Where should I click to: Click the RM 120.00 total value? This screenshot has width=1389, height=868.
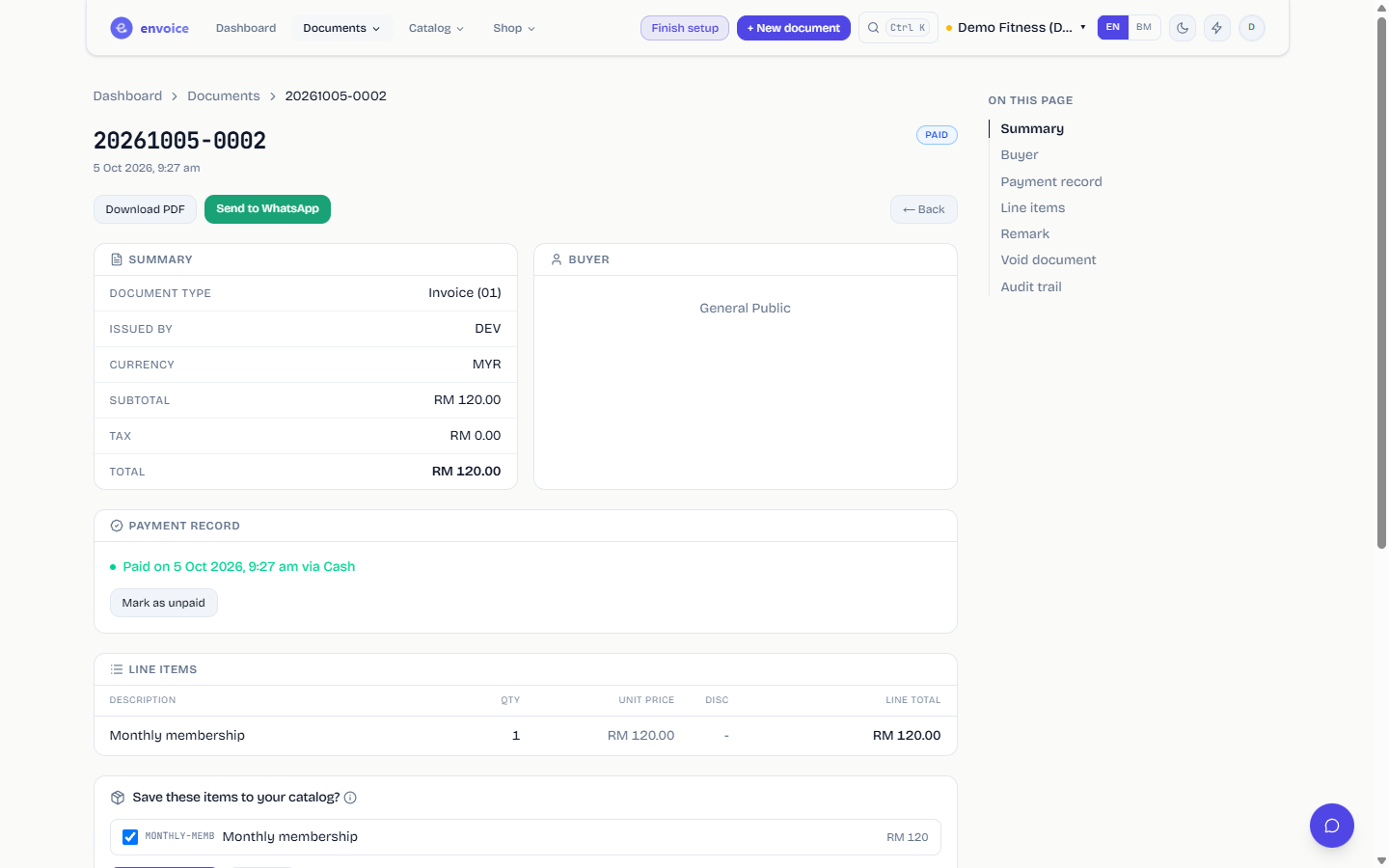tap(466, 471)
